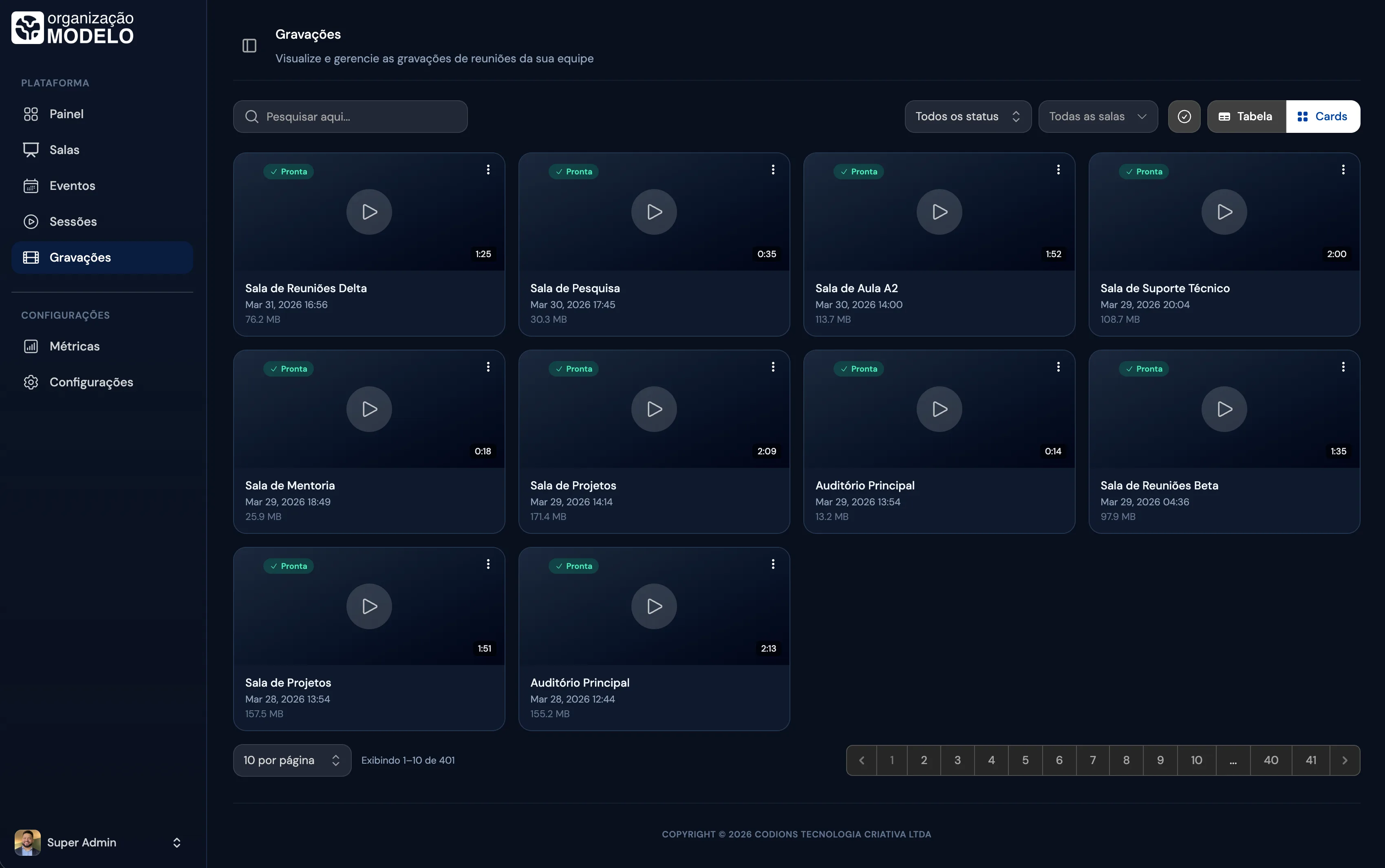This screenshot has height=868, width=1385.
Task: Toggle the sidebar collapse icon
Action: click(x=249, y=46)
